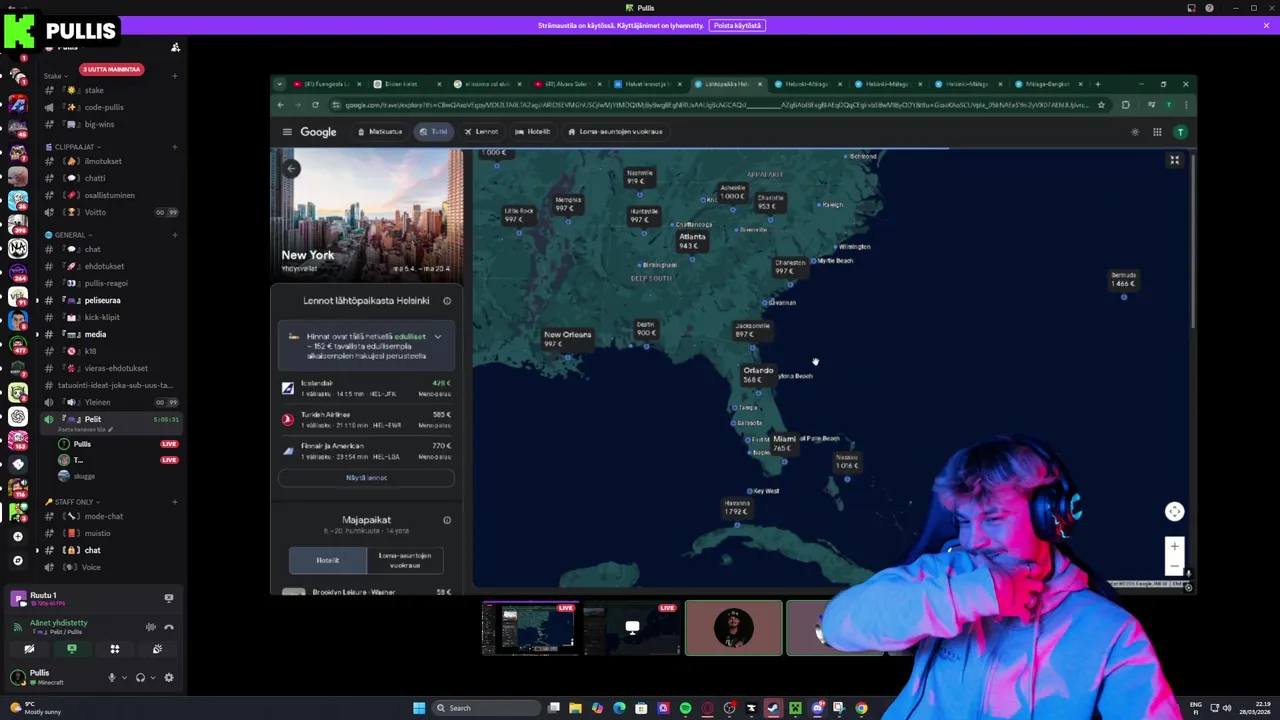The image size is (1280, 720).
Task: Collapse the Stake category
Action: click(x=56, y=76)
